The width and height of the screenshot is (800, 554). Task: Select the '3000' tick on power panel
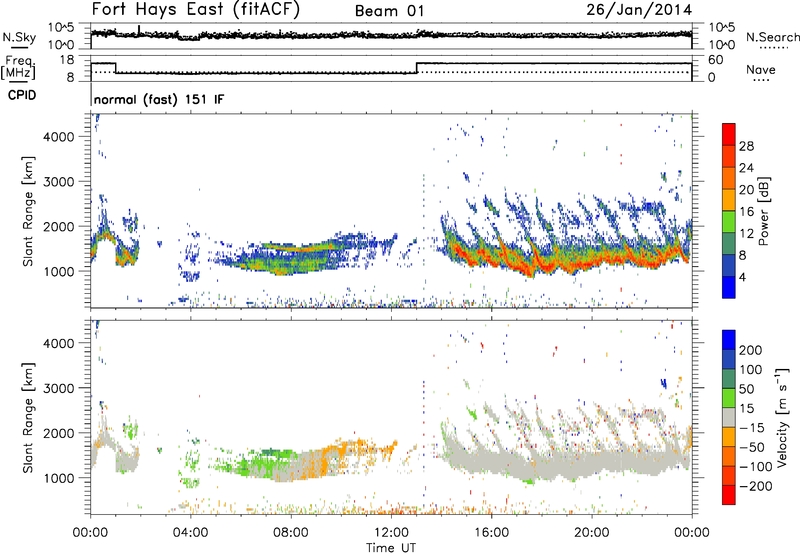point(59,182)
